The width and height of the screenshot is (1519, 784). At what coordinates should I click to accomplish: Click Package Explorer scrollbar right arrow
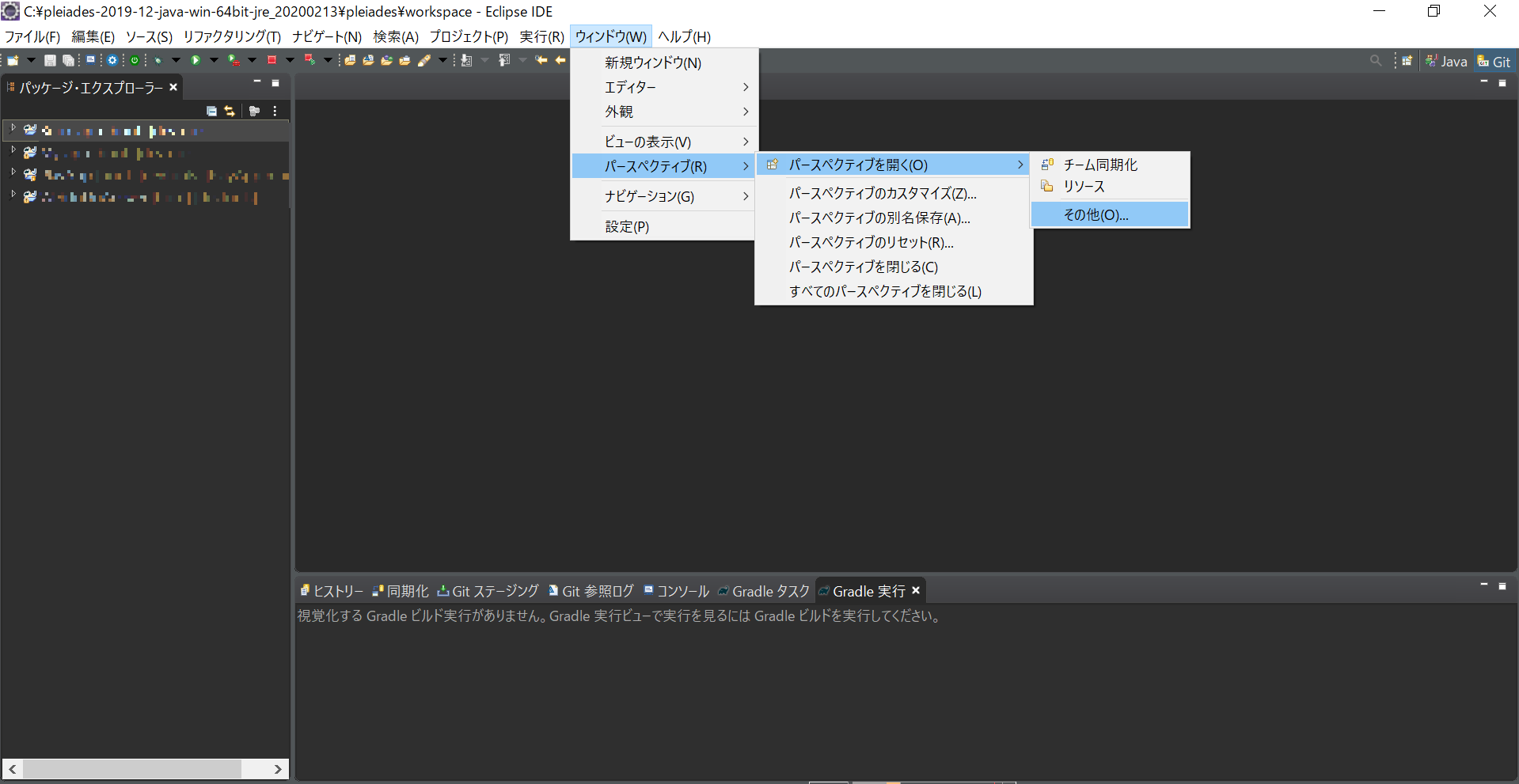(x=277, y=769)
